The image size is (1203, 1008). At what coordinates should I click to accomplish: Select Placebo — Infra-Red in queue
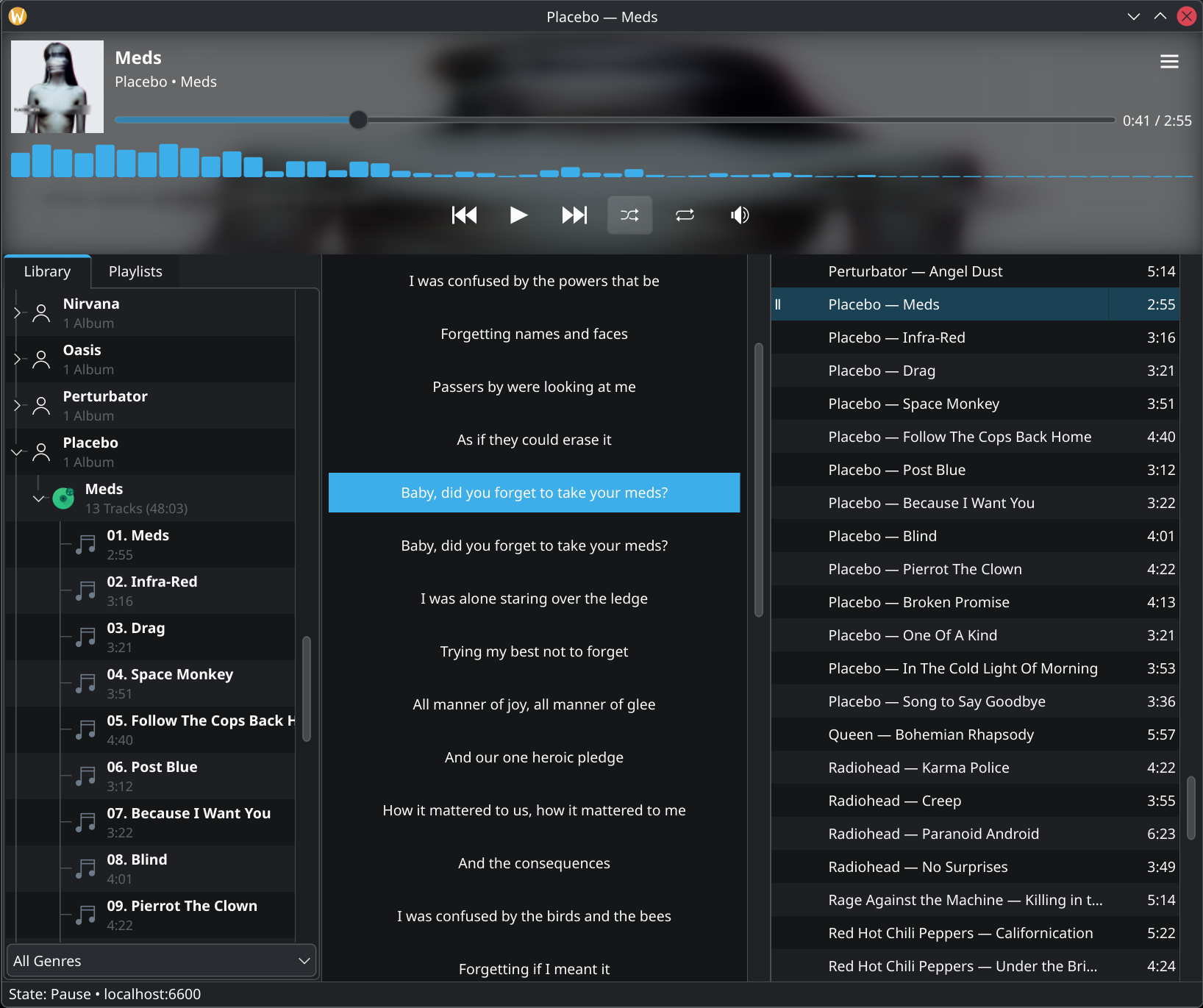(x=976, y=337)
